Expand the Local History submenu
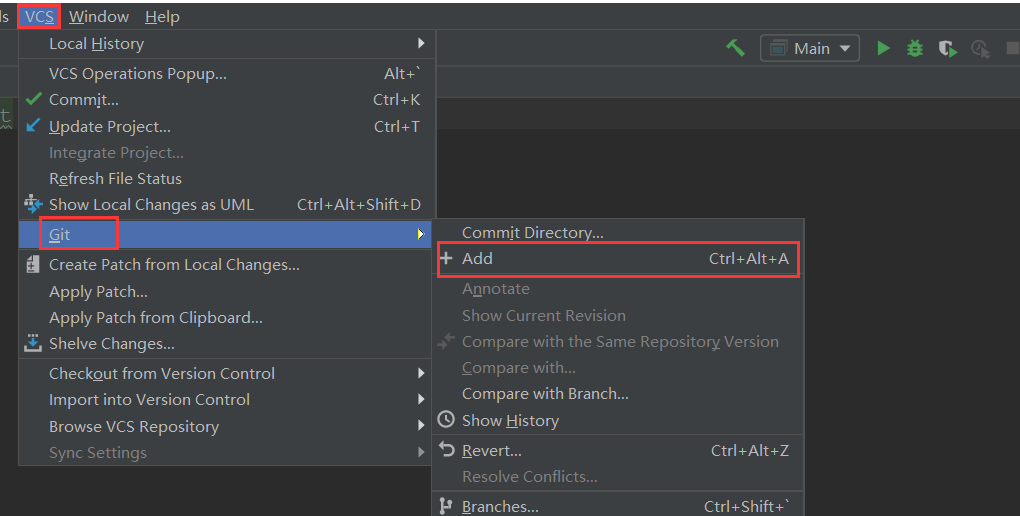 click(227, 44)
